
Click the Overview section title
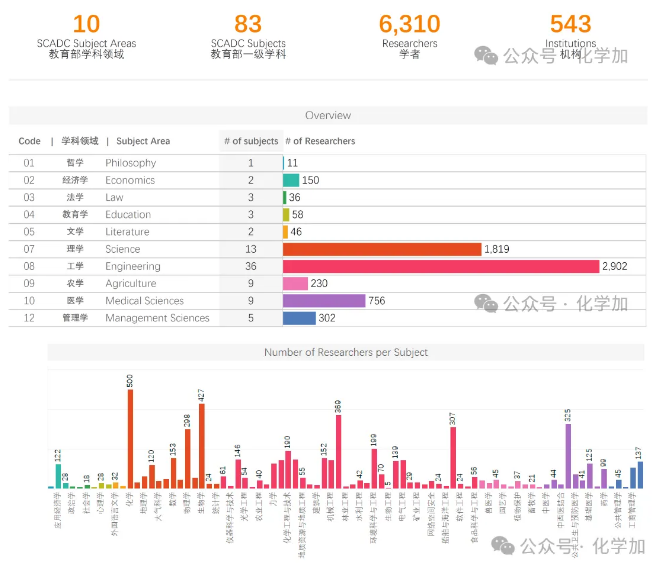(328, 115)
